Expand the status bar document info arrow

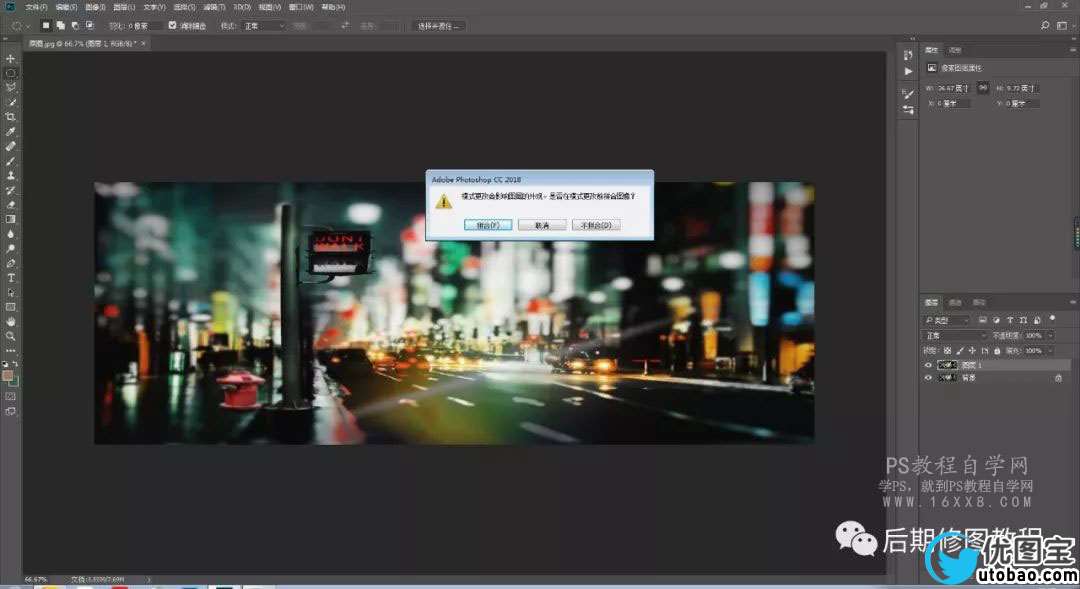point(148,579)
